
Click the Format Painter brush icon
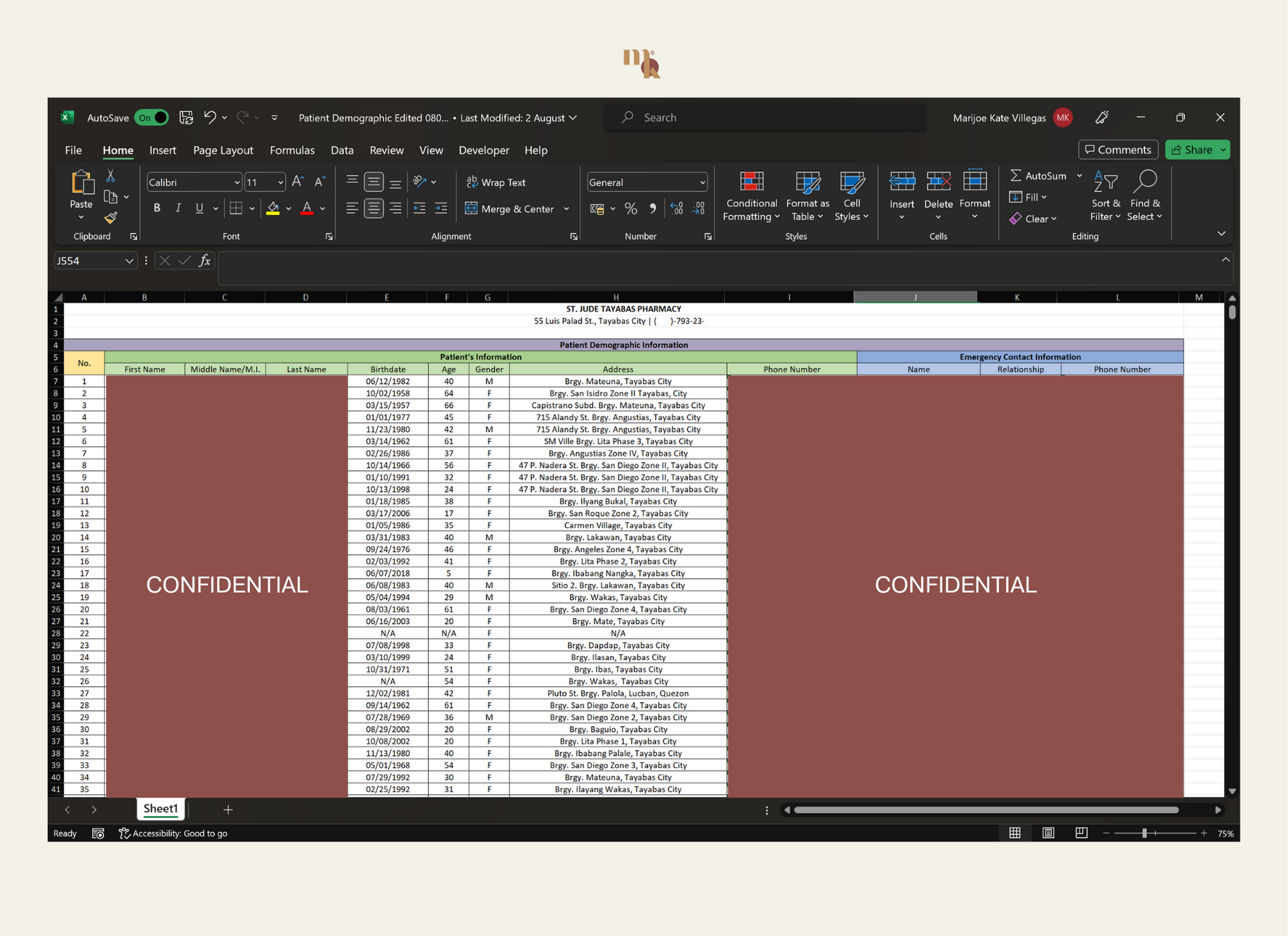[x=111, y=218]
